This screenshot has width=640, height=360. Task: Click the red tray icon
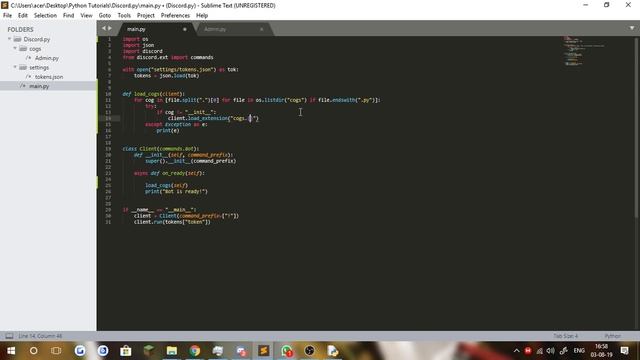click(528, 351)
